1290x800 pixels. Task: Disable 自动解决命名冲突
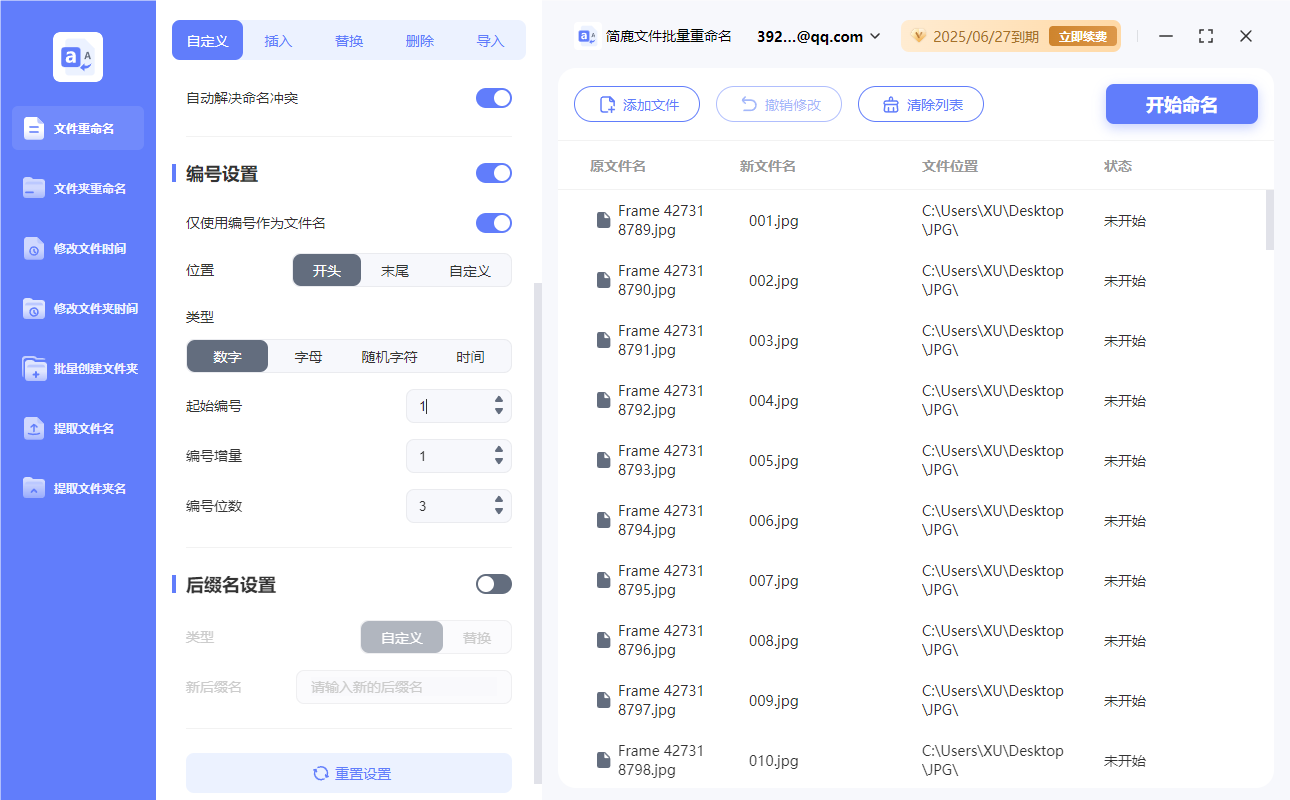pos(493,98)
